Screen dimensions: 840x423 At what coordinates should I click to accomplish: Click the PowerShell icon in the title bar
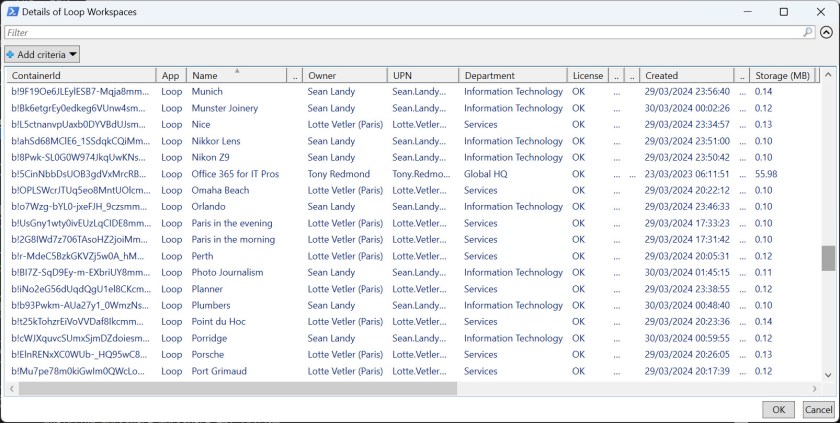13,11
